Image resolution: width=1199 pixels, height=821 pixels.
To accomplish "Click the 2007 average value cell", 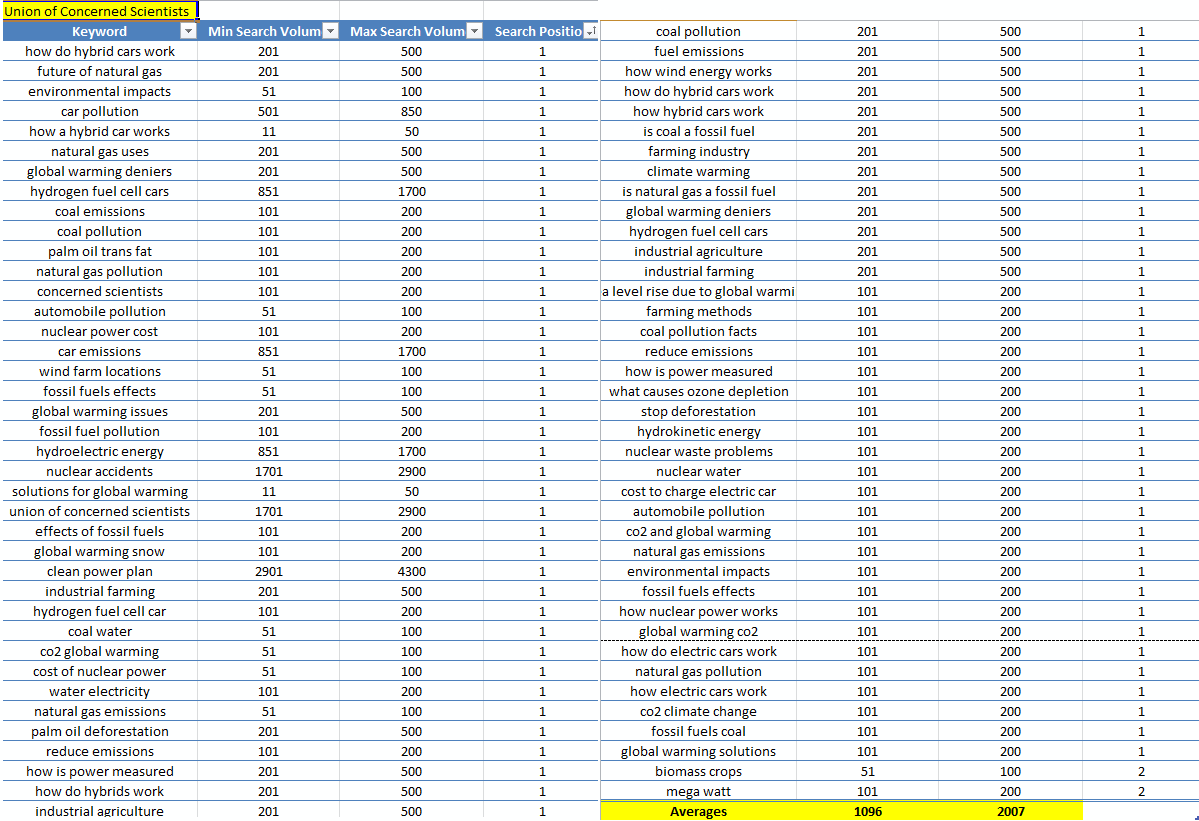I will coord(1010,811).
